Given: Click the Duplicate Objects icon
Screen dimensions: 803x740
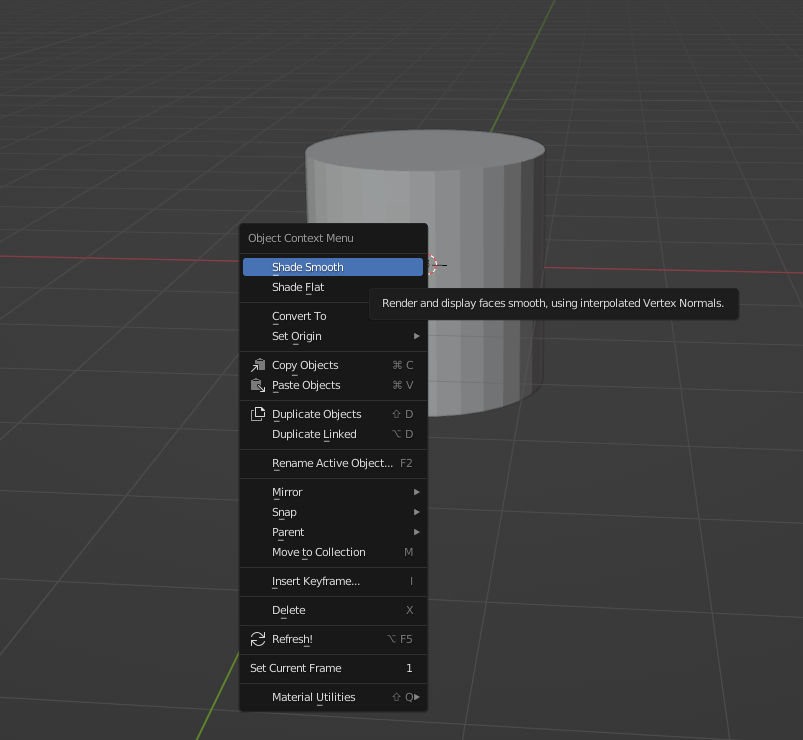Looking at the screenshot, I should coord(258,414).
